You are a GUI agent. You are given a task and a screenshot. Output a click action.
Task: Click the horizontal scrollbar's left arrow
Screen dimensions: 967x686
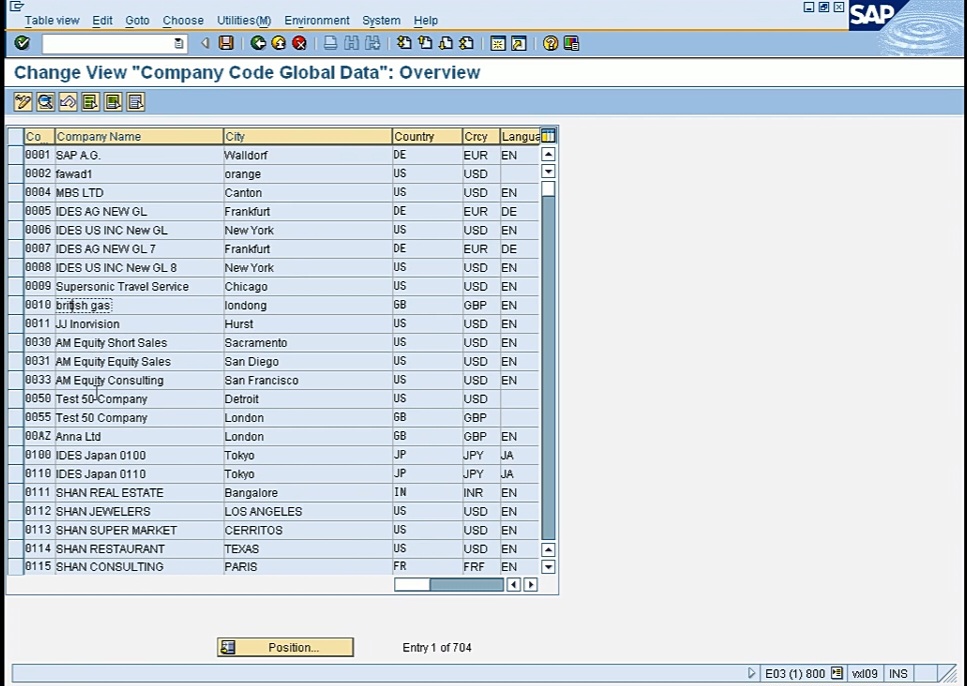click(514, 584)
